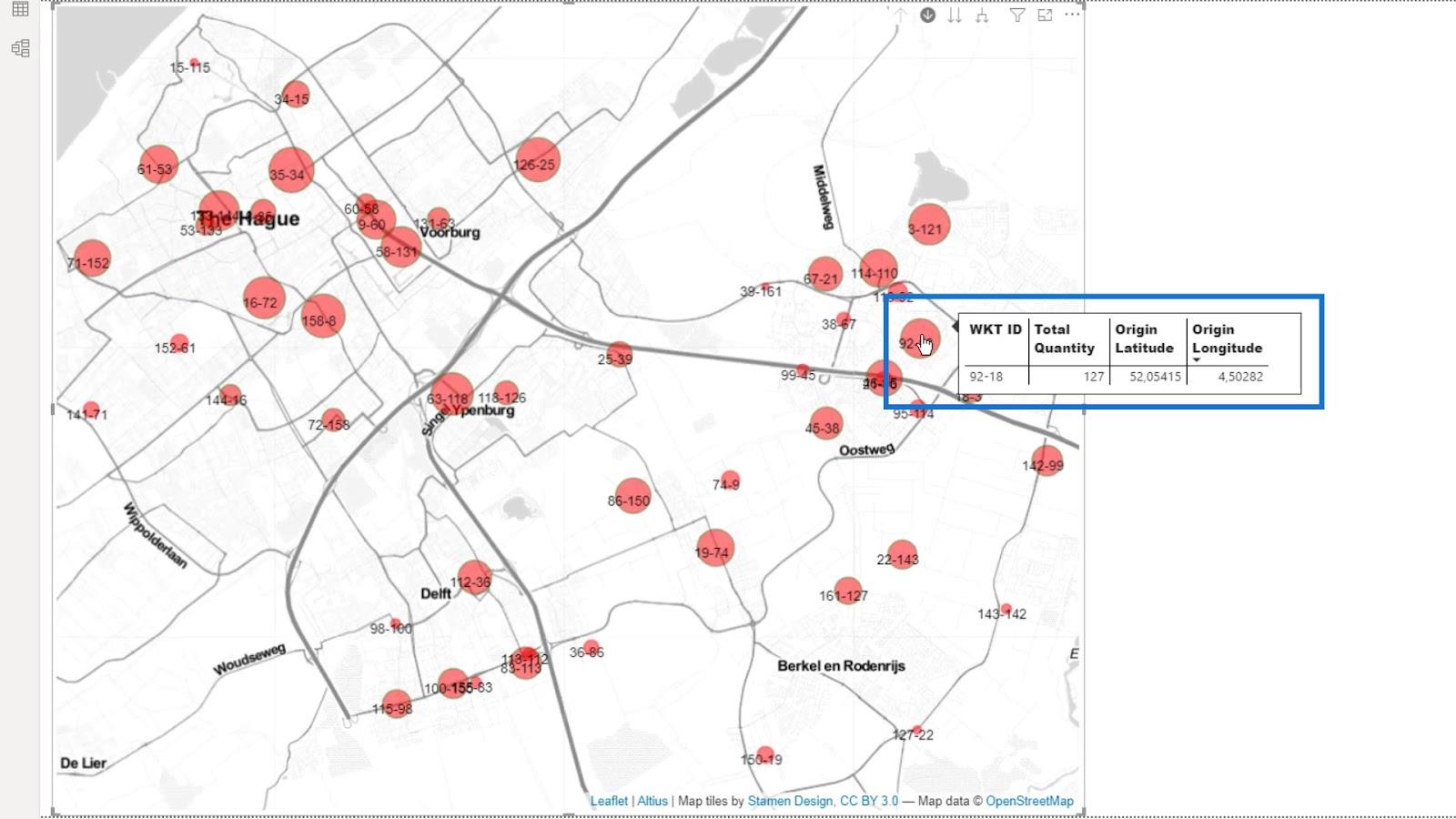Click latitude value 52,05415
The width and height of the screenshot is (1456, 819).
(1155, 377)
